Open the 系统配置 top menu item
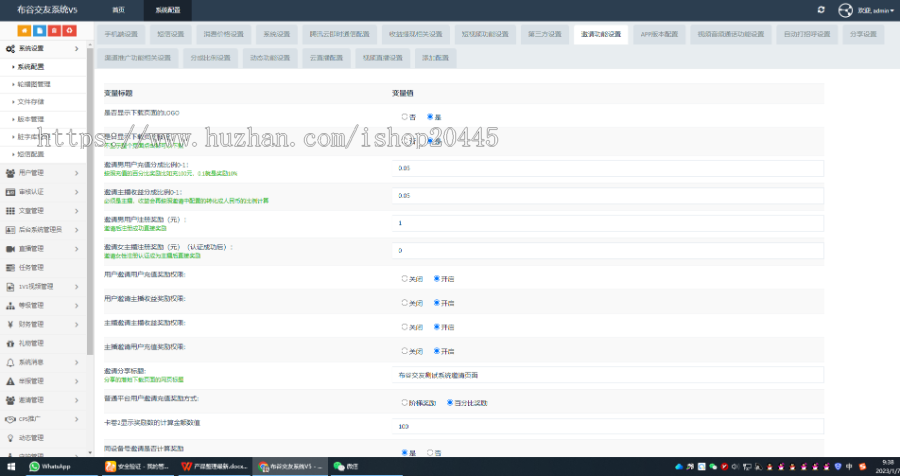 168,10
